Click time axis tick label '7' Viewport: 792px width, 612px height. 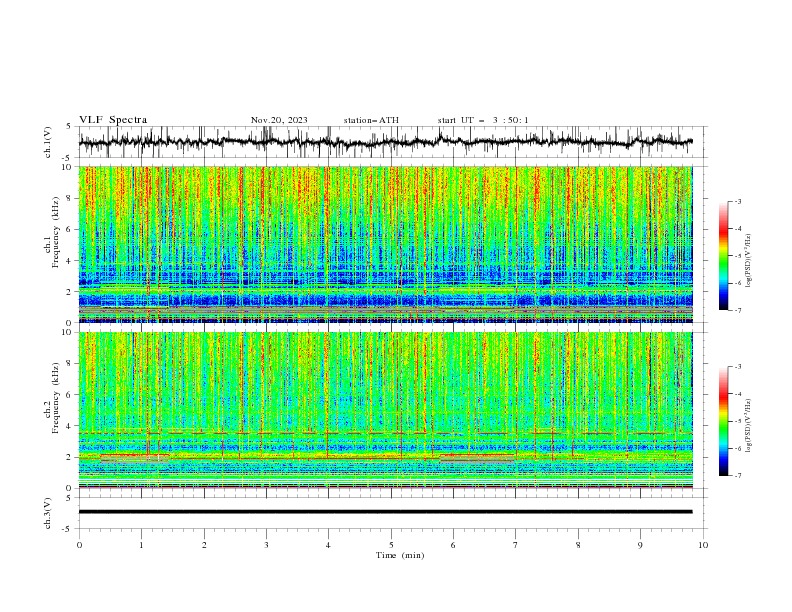coord(516,545)
